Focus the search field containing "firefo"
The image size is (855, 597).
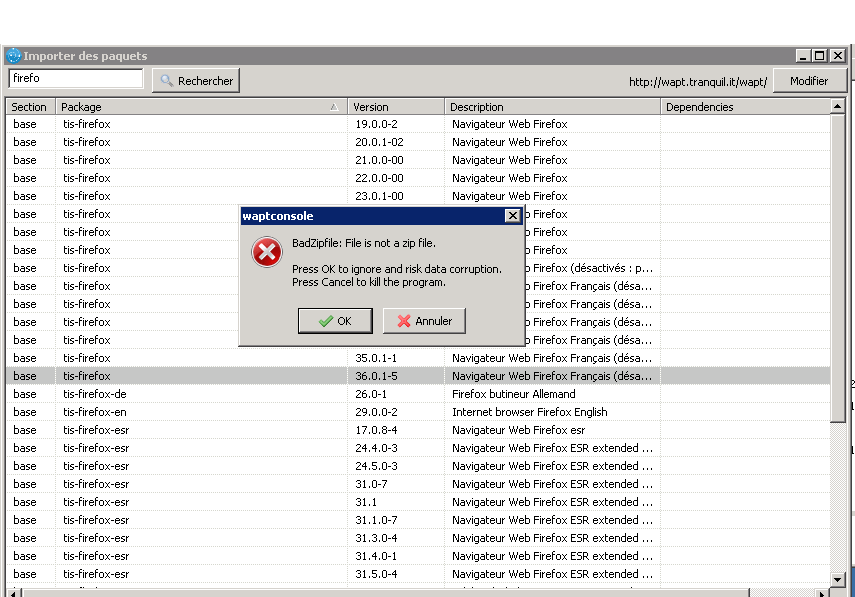pyautogui.click(x=76, y=78)
